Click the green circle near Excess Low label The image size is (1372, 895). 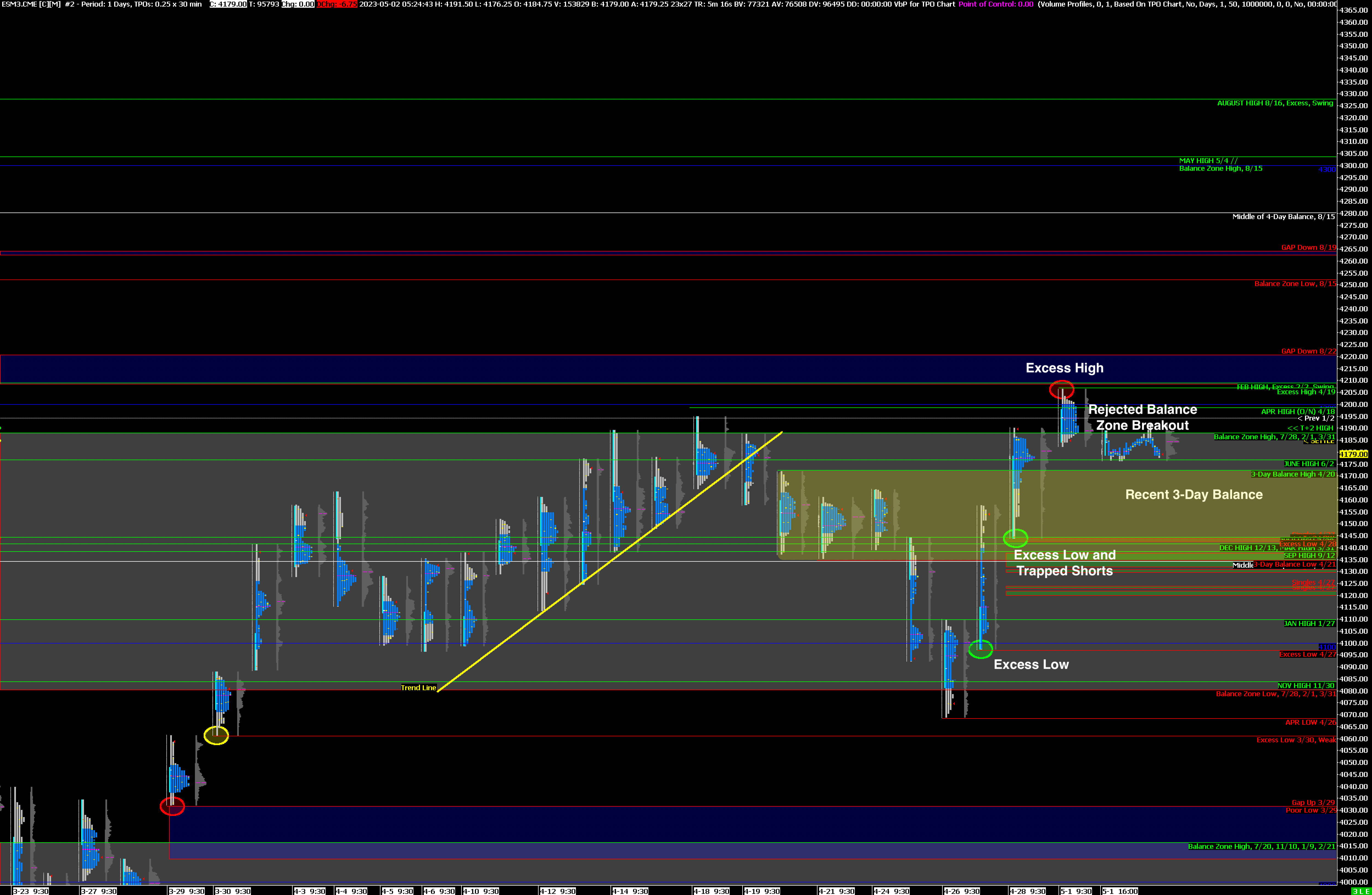[x=980, y=649]
